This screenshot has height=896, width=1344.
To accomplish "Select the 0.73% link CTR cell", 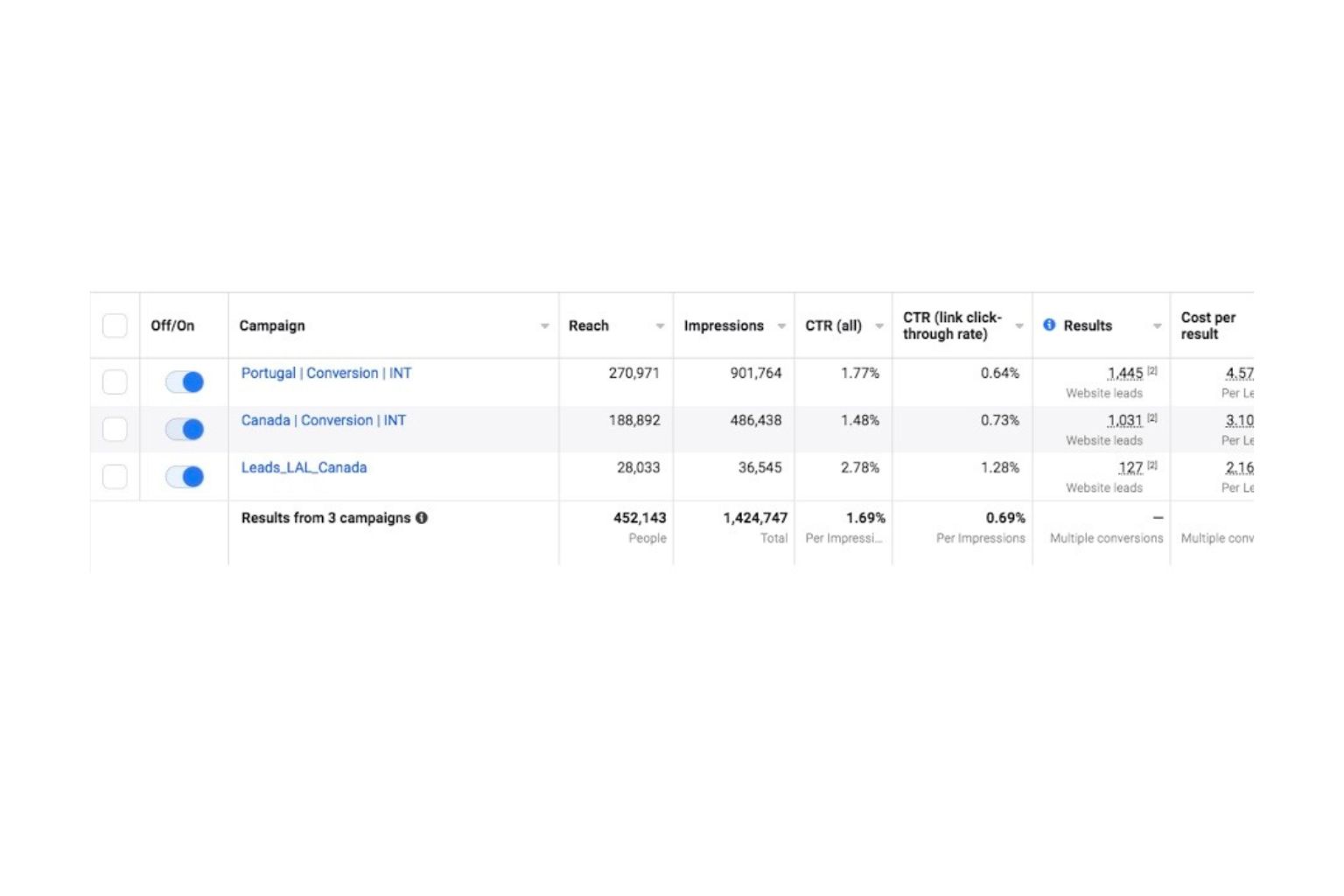I will point(1000,420).
